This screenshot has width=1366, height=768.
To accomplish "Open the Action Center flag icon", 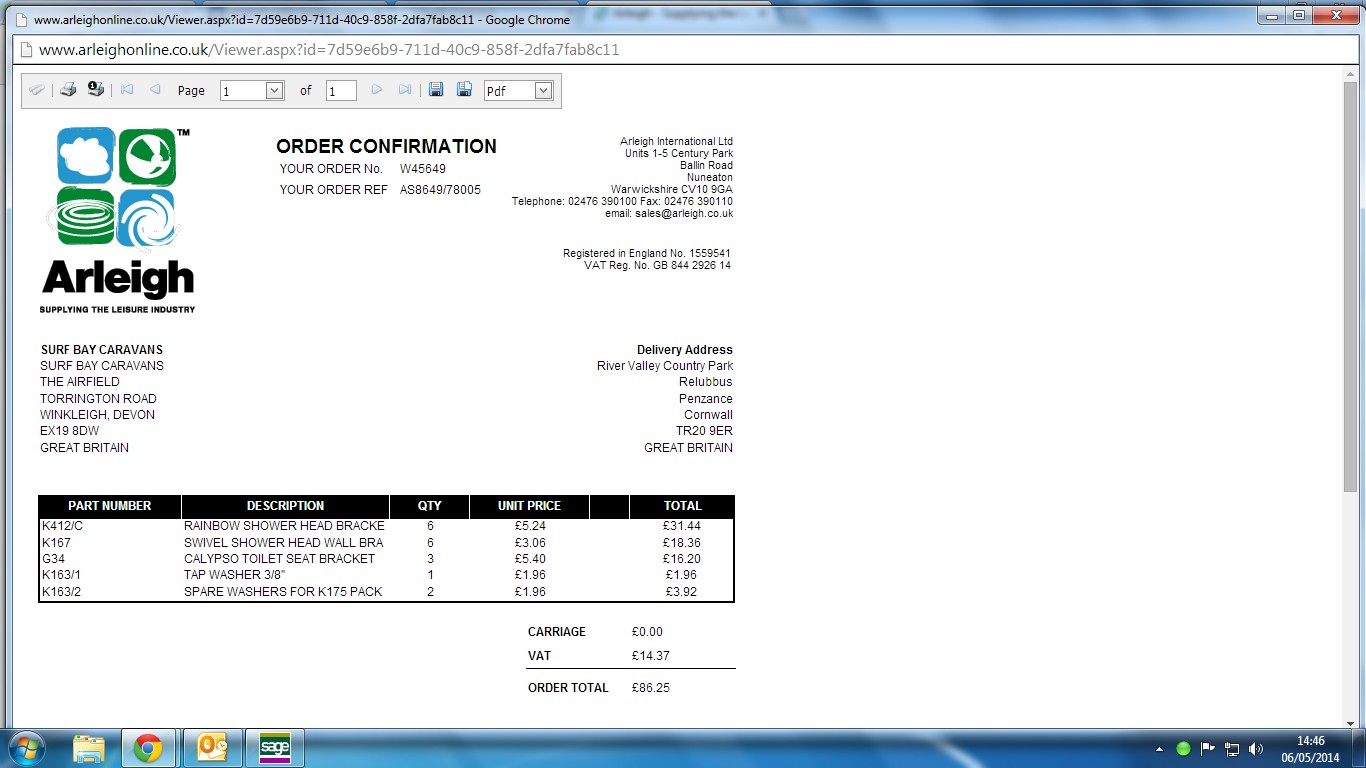I will point(1207,748).
